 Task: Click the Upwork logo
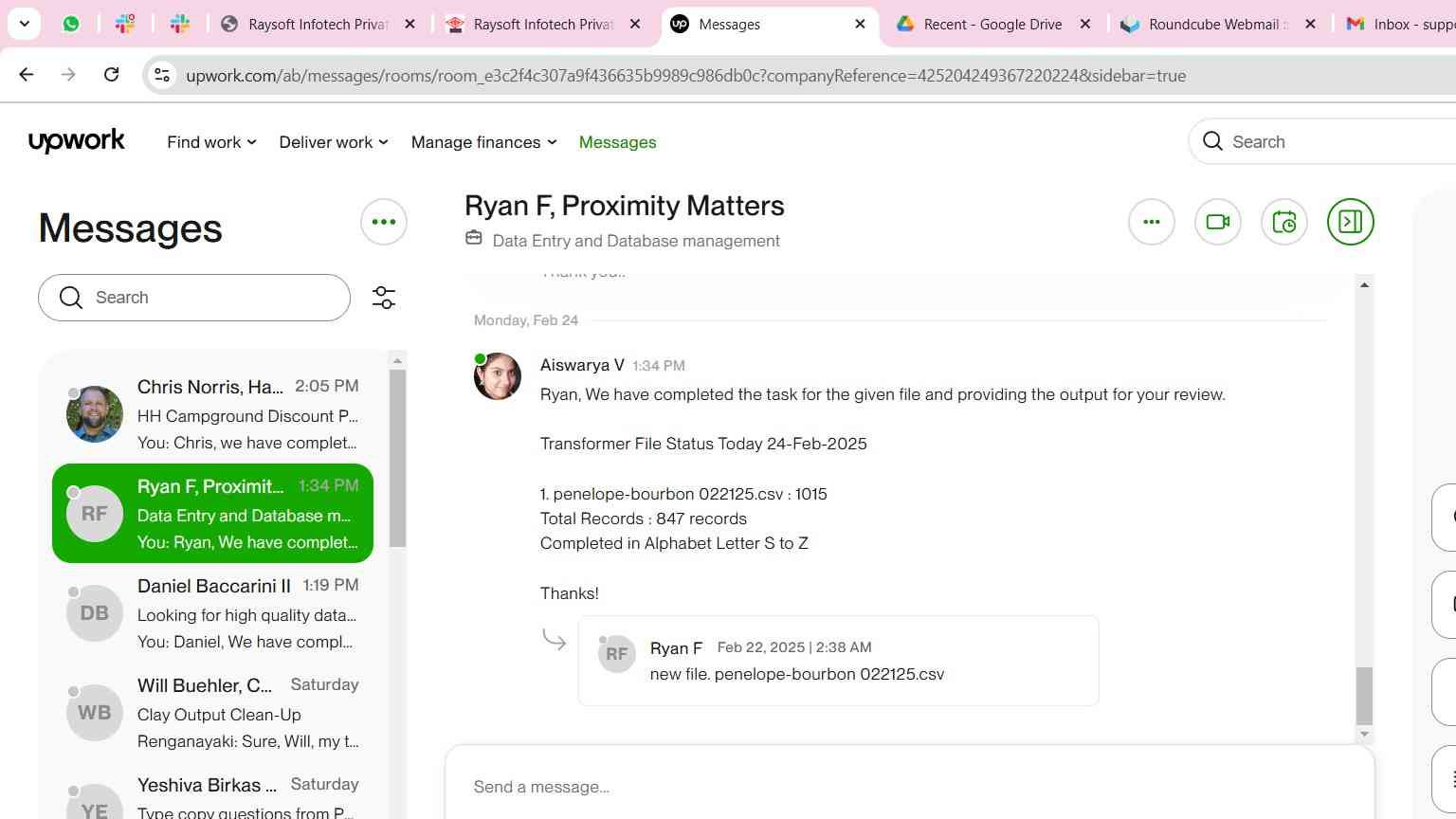pyautogui.click(x=77, y=141)
